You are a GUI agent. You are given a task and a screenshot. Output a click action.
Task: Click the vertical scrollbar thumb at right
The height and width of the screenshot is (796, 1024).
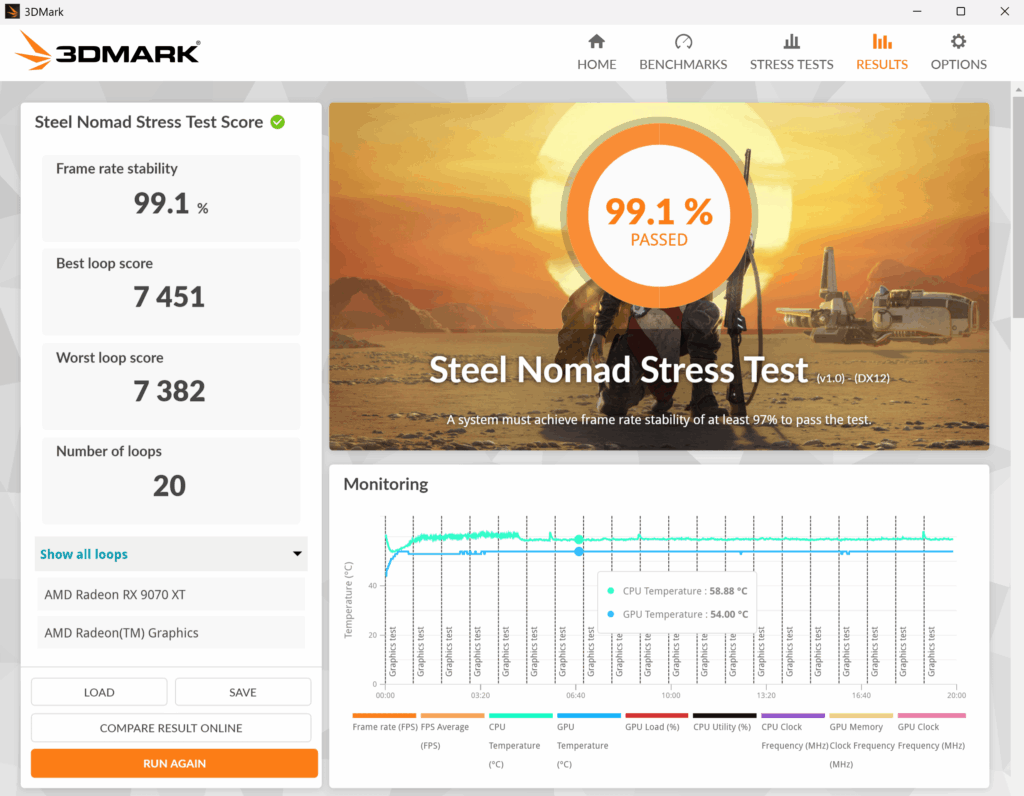point(1018,206)
